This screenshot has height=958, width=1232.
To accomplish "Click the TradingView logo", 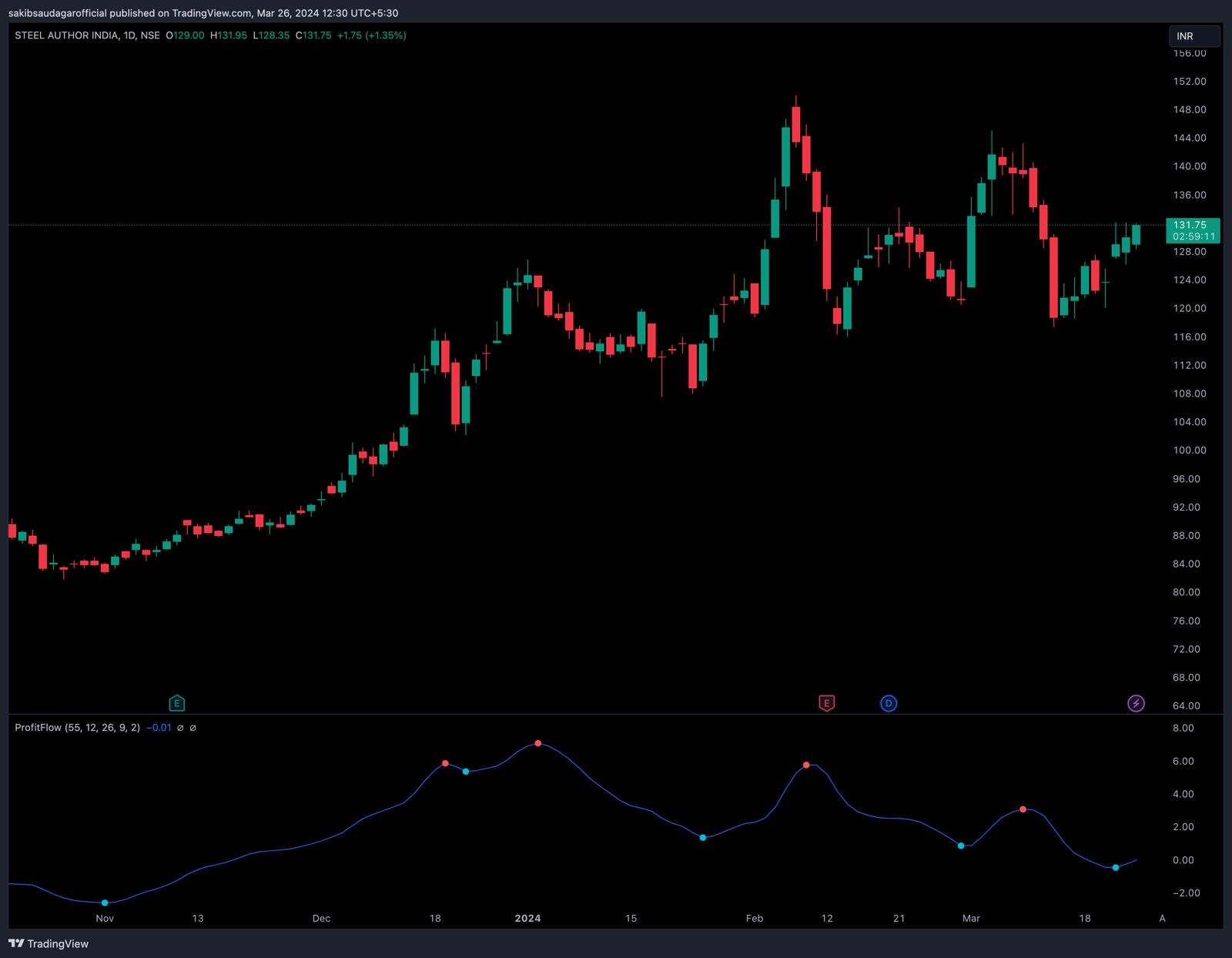I will (x=49, y=943).
